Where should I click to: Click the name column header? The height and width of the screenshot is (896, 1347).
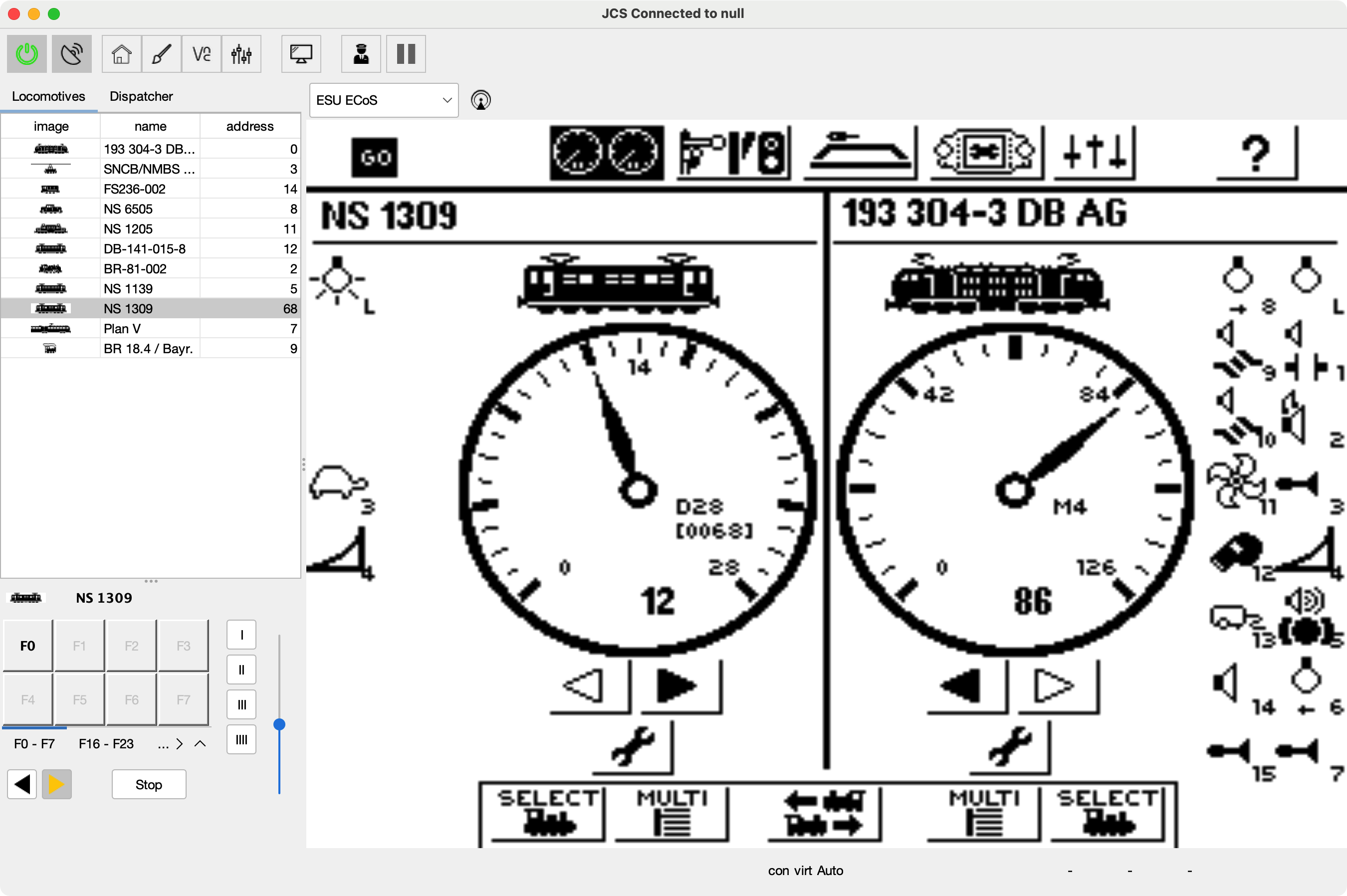[150, 126]
